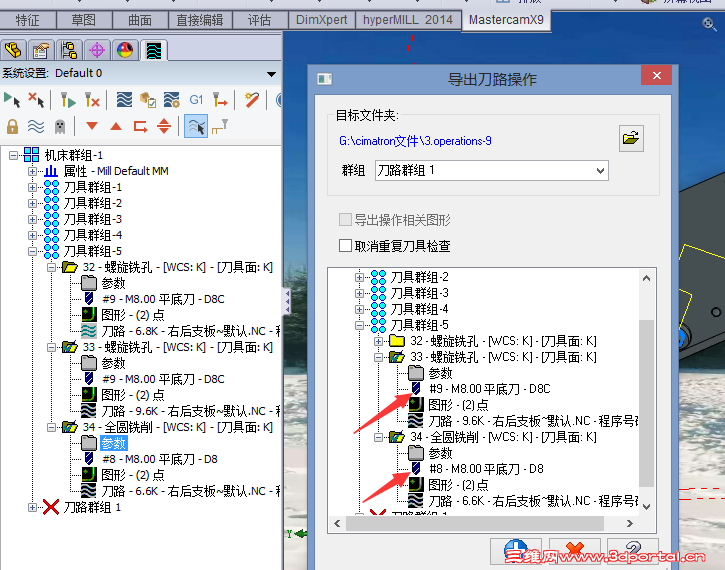Select 参数 under operation 34 in left tree

(113, 443)
